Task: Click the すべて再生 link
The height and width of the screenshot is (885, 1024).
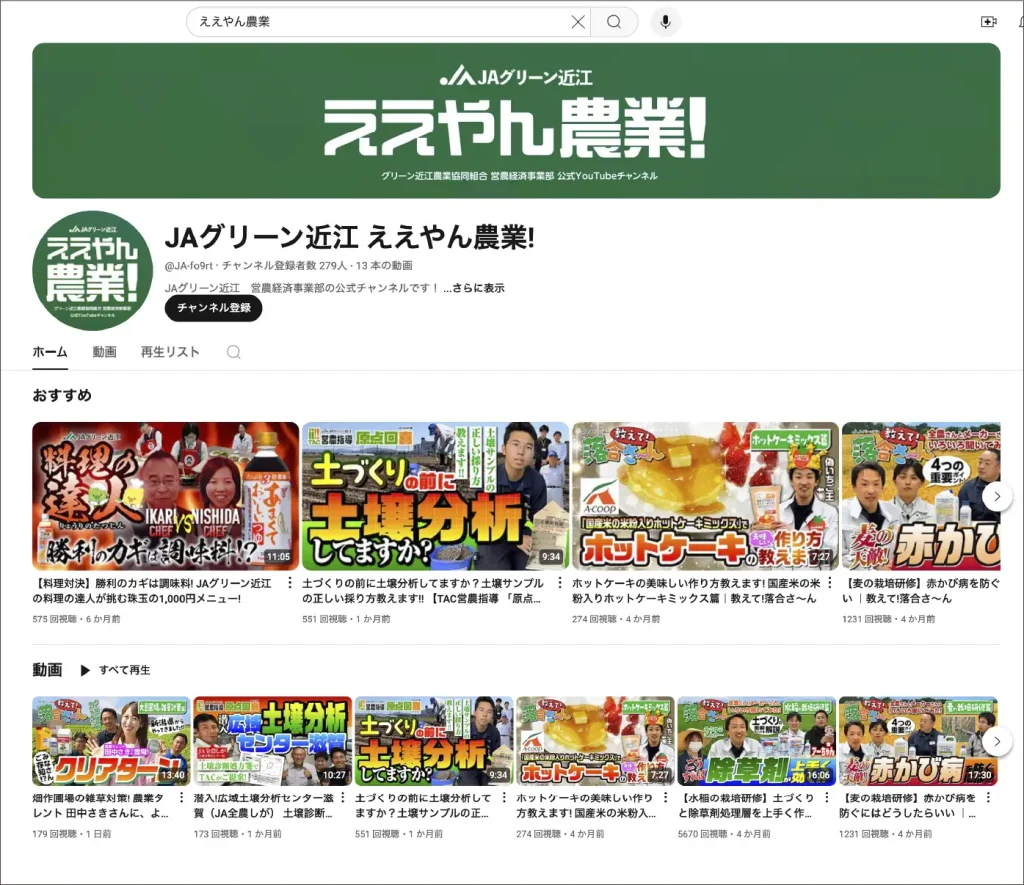Action: pyautogui.click(x=124, y=670)
